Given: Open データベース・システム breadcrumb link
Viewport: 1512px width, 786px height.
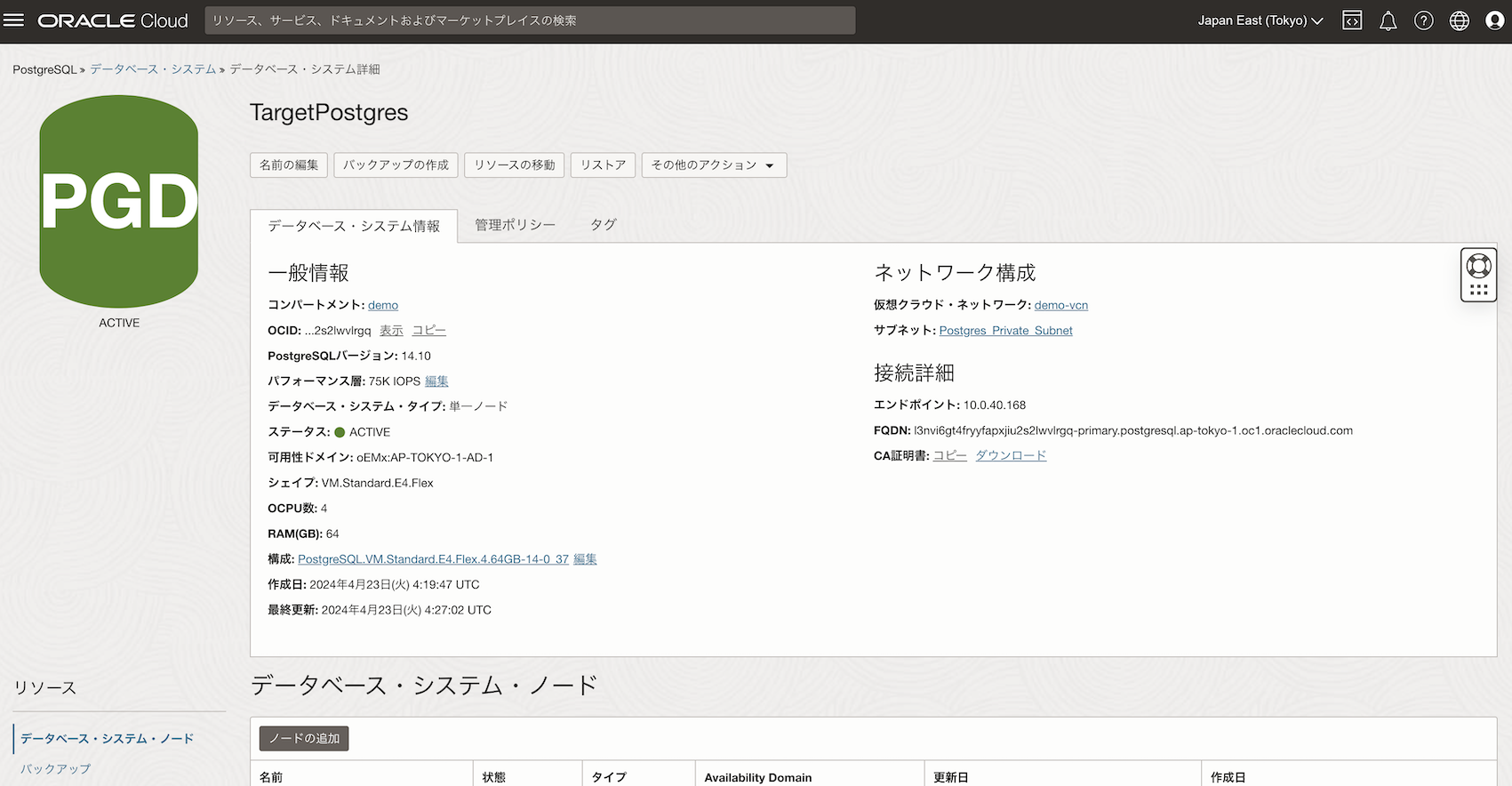Looking at the screenshot, I should [153, 69].
